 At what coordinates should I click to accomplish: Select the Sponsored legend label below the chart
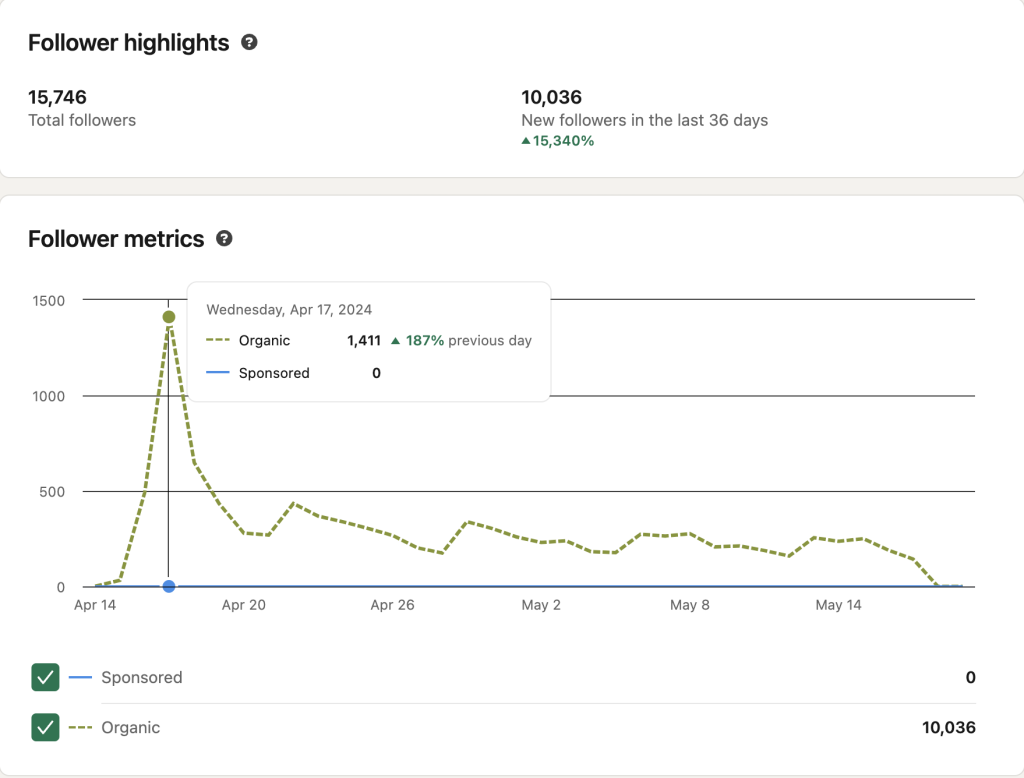(142, 677)
